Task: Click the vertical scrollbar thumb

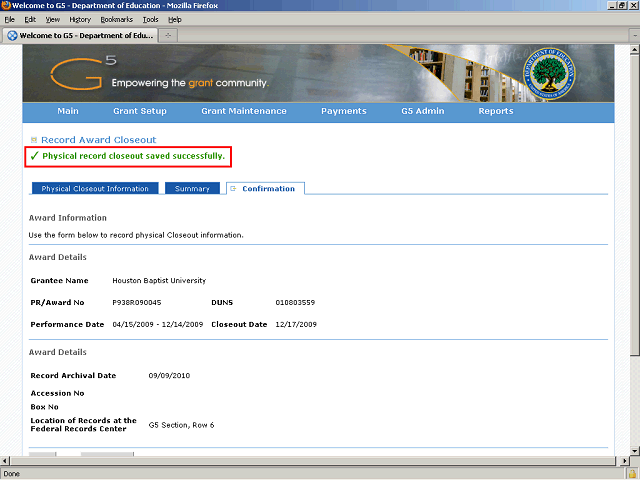Action: 634,204
